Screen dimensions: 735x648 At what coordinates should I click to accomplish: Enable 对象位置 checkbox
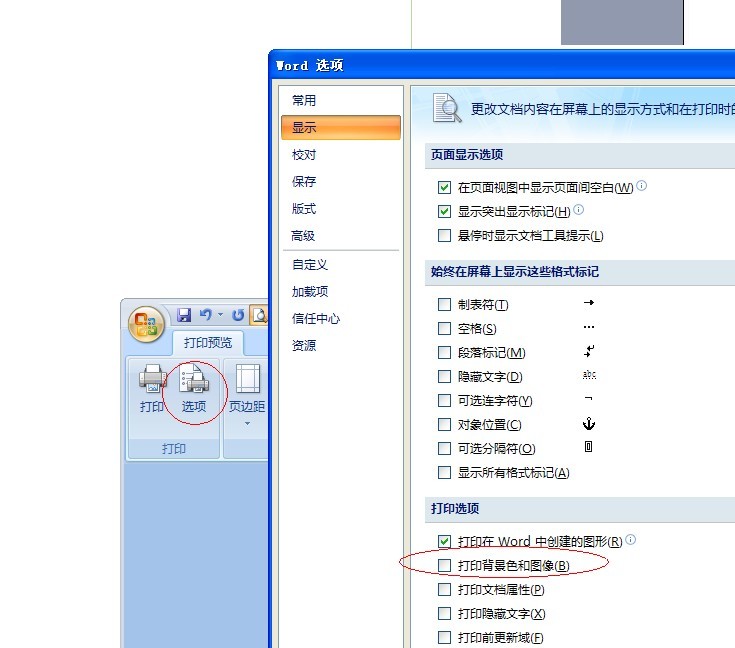pyautogui.click(x=444, y=425)
